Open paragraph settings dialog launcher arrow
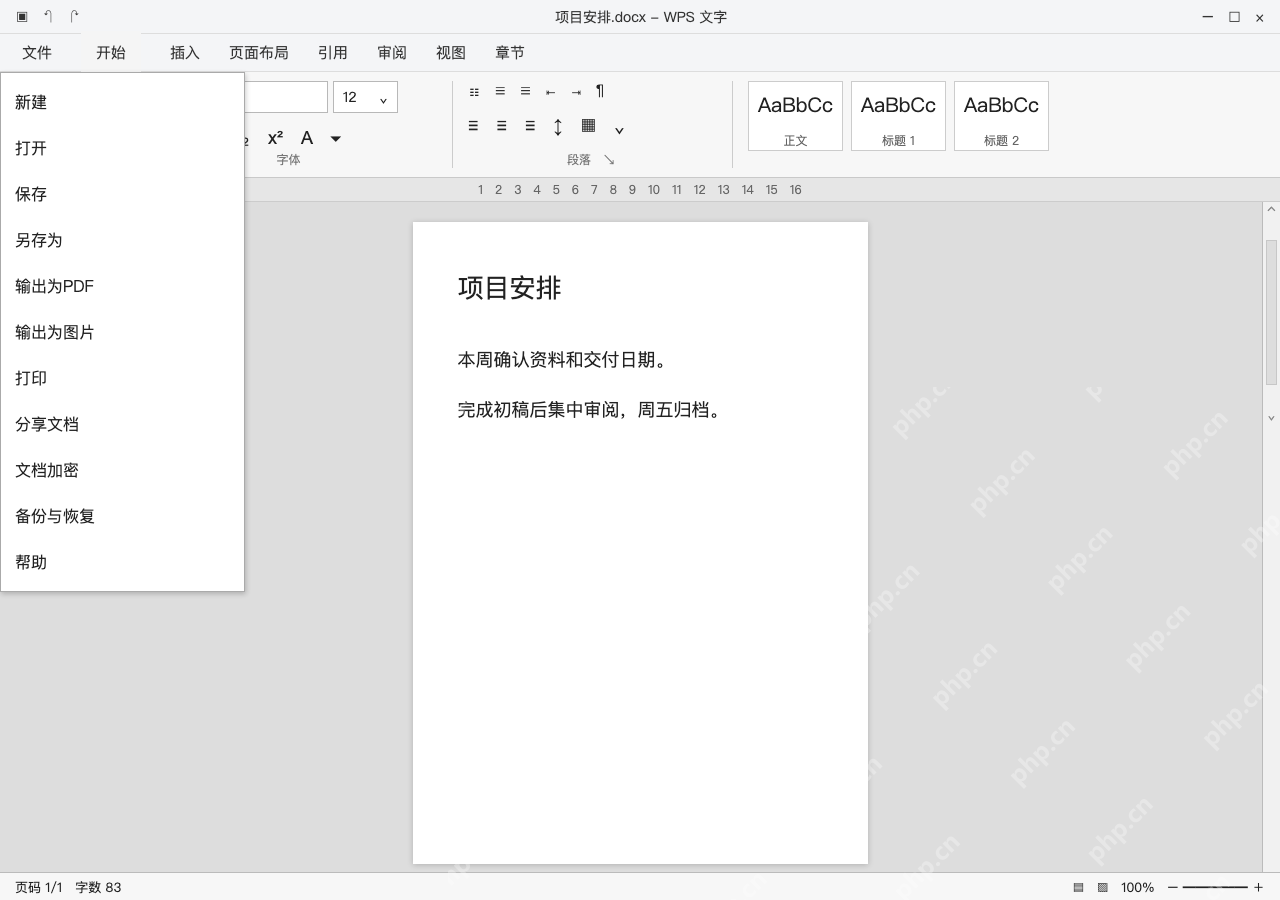This screenshot has height=900, width=1280. (x=608, y=160)
